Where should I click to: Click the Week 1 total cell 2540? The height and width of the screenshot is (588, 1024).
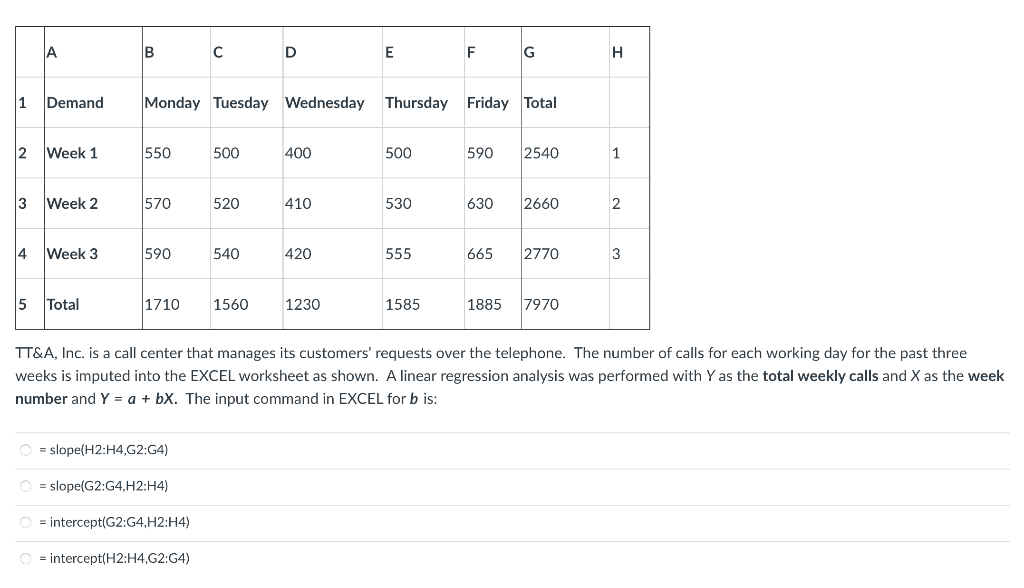[565, 153]
